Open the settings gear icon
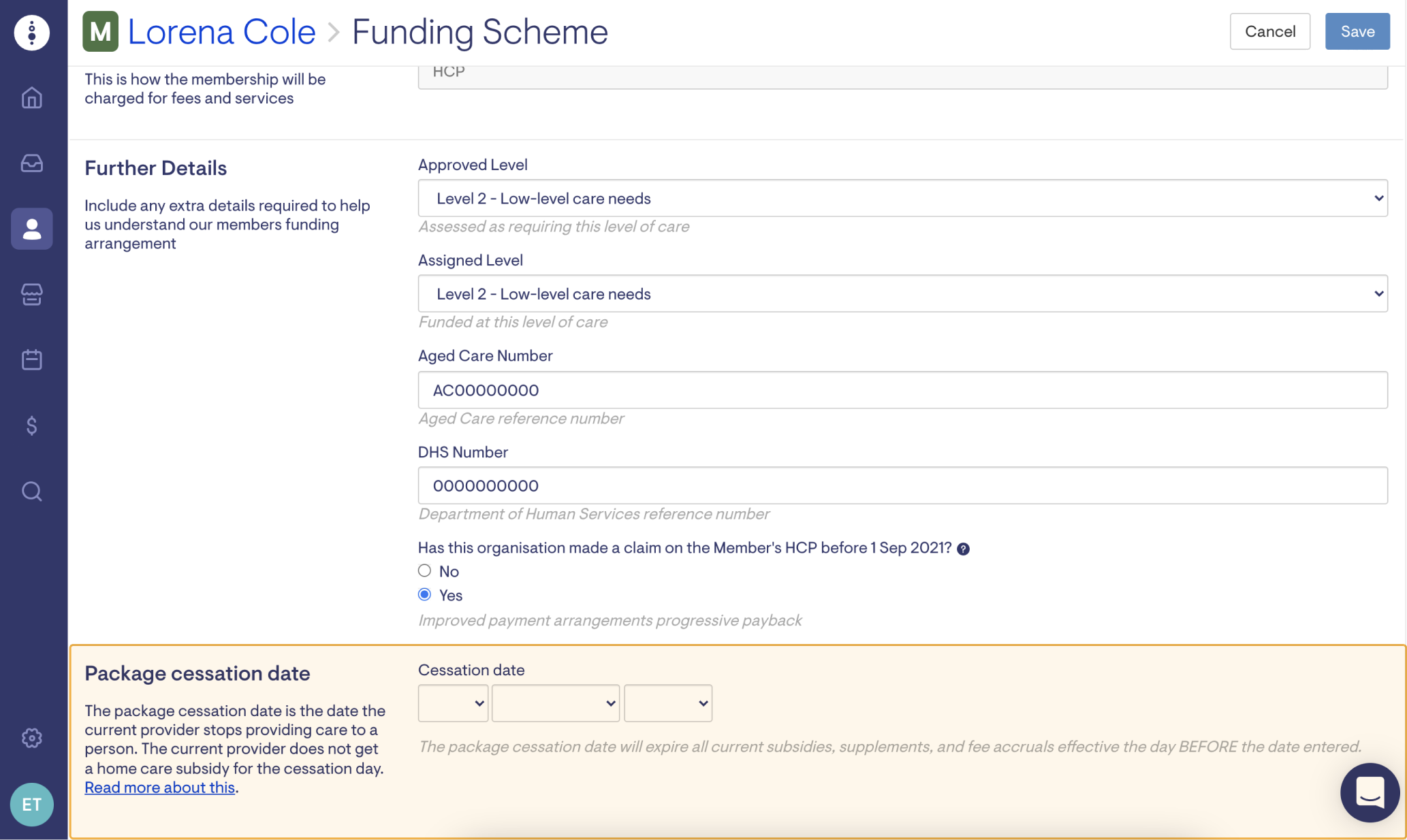Screen dimensions: 1407x840 (32, 738)
